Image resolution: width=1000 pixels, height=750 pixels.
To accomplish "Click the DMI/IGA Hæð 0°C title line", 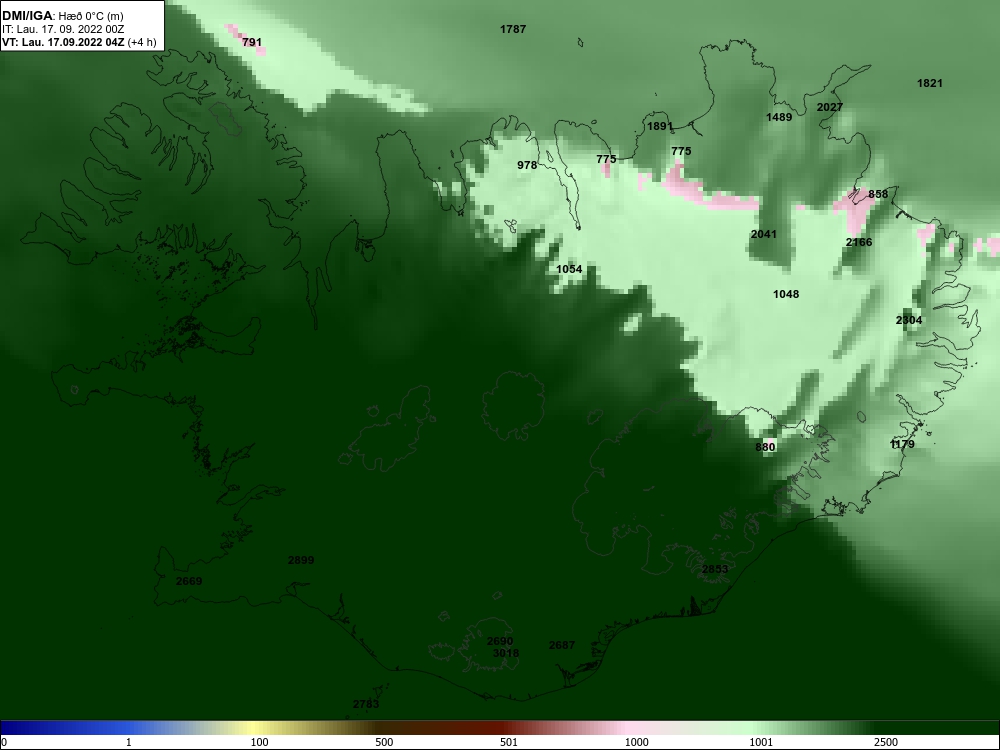I will tap(62, 16).
